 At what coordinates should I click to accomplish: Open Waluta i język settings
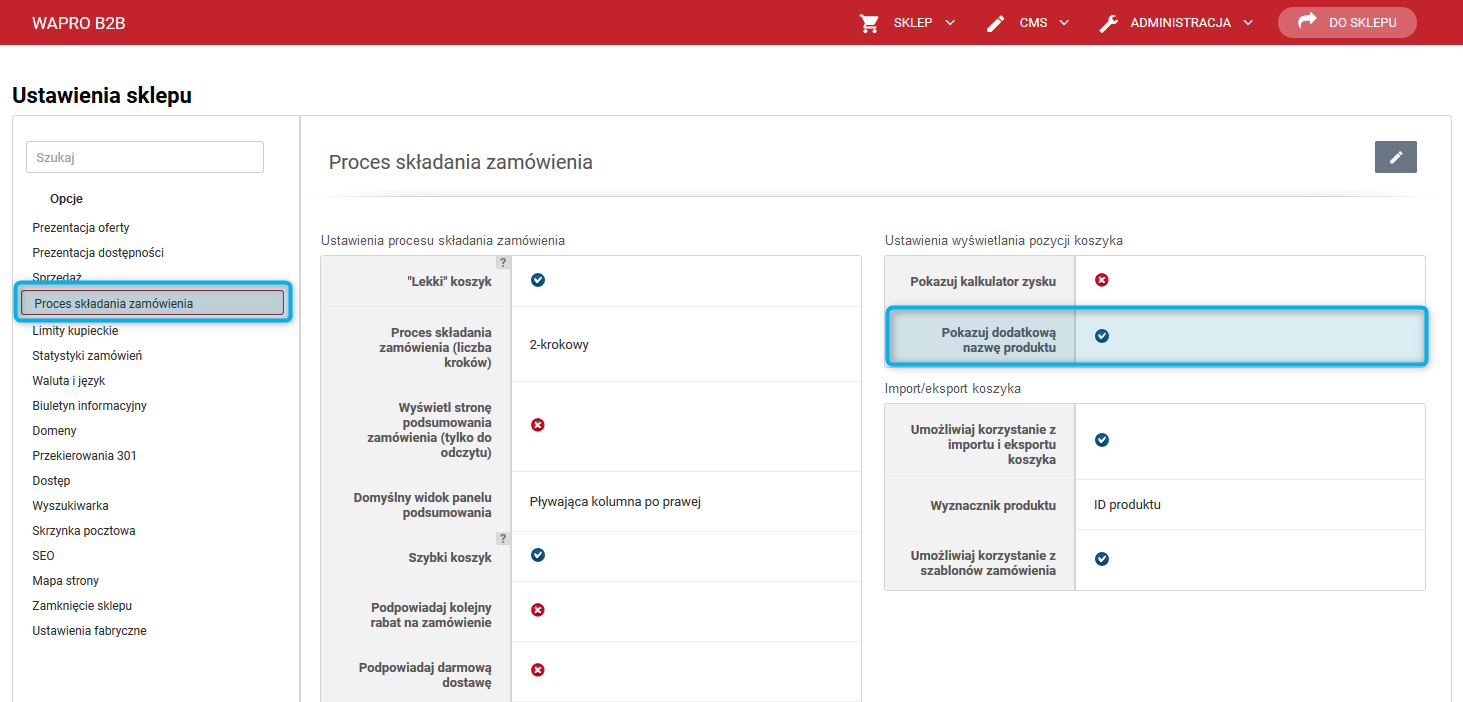pos(69,381)
